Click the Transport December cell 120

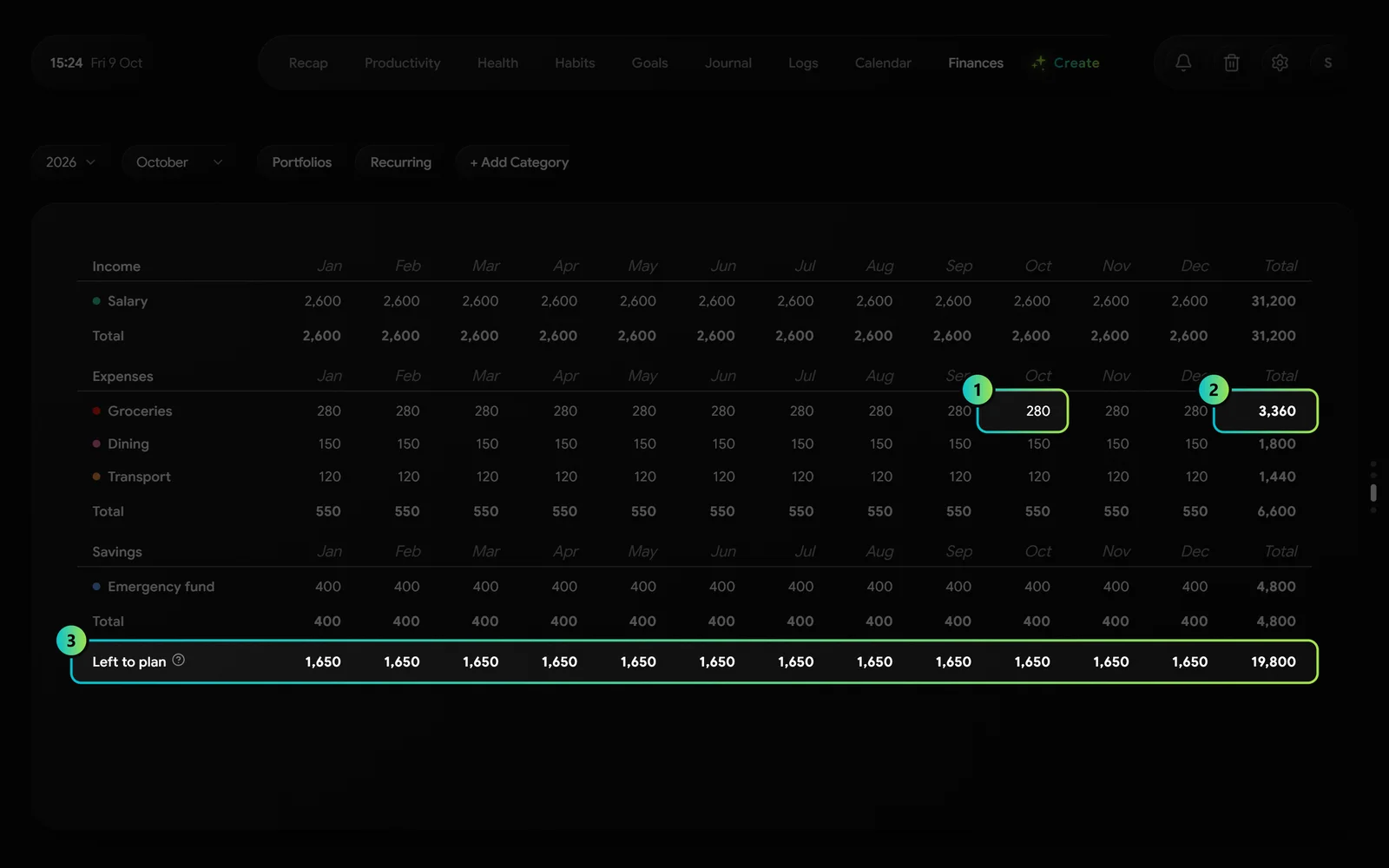click(x=1196, y=477)
